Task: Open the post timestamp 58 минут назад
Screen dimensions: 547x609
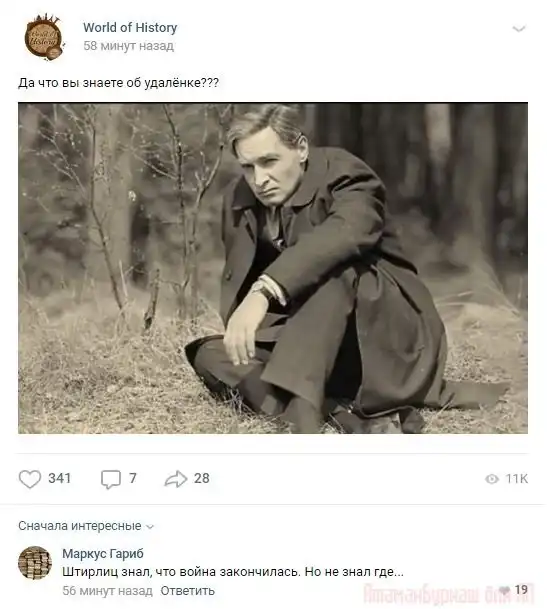Action: pos(129,46)
